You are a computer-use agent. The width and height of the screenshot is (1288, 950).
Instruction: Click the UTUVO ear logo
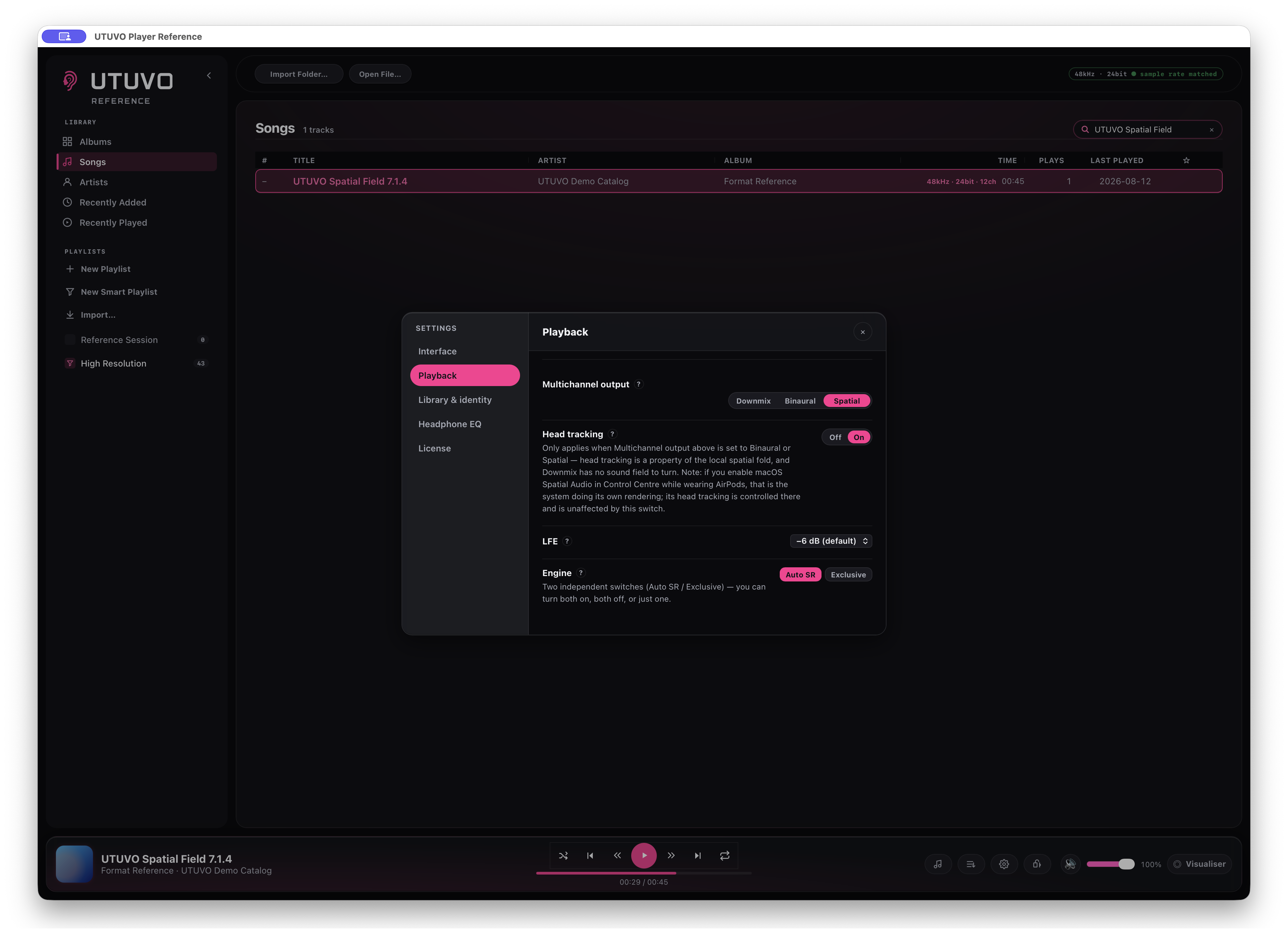[70, 81]
